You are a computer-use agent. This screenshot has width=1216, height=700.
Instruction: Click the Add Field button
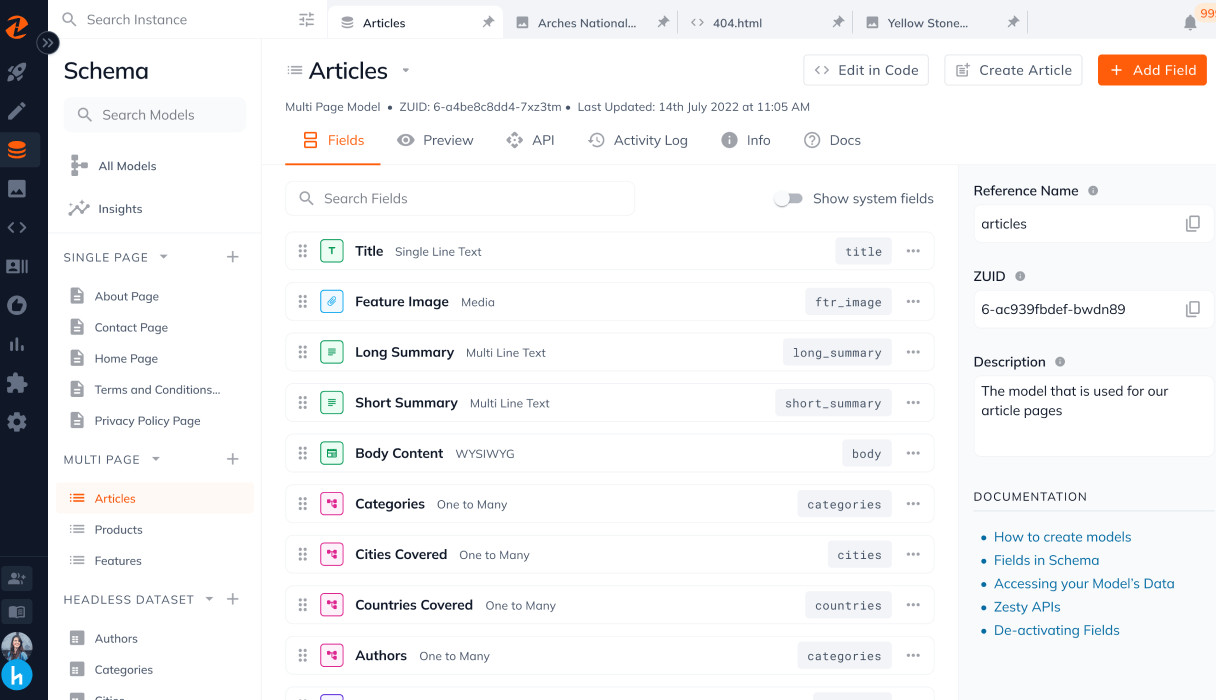pyautogui.click(x=1152, y=70)
